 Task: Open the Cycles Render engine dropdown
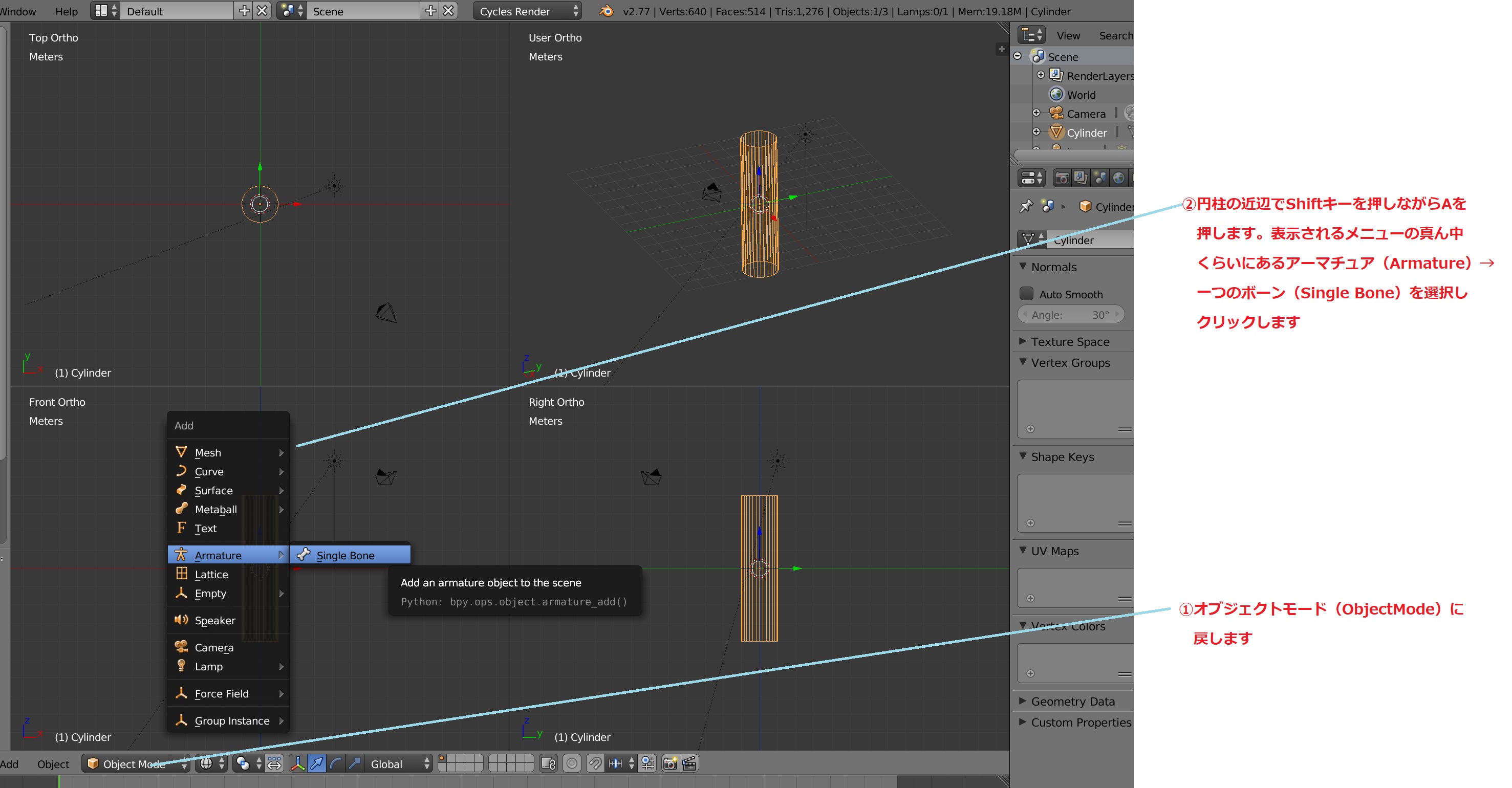click(527, 11)
